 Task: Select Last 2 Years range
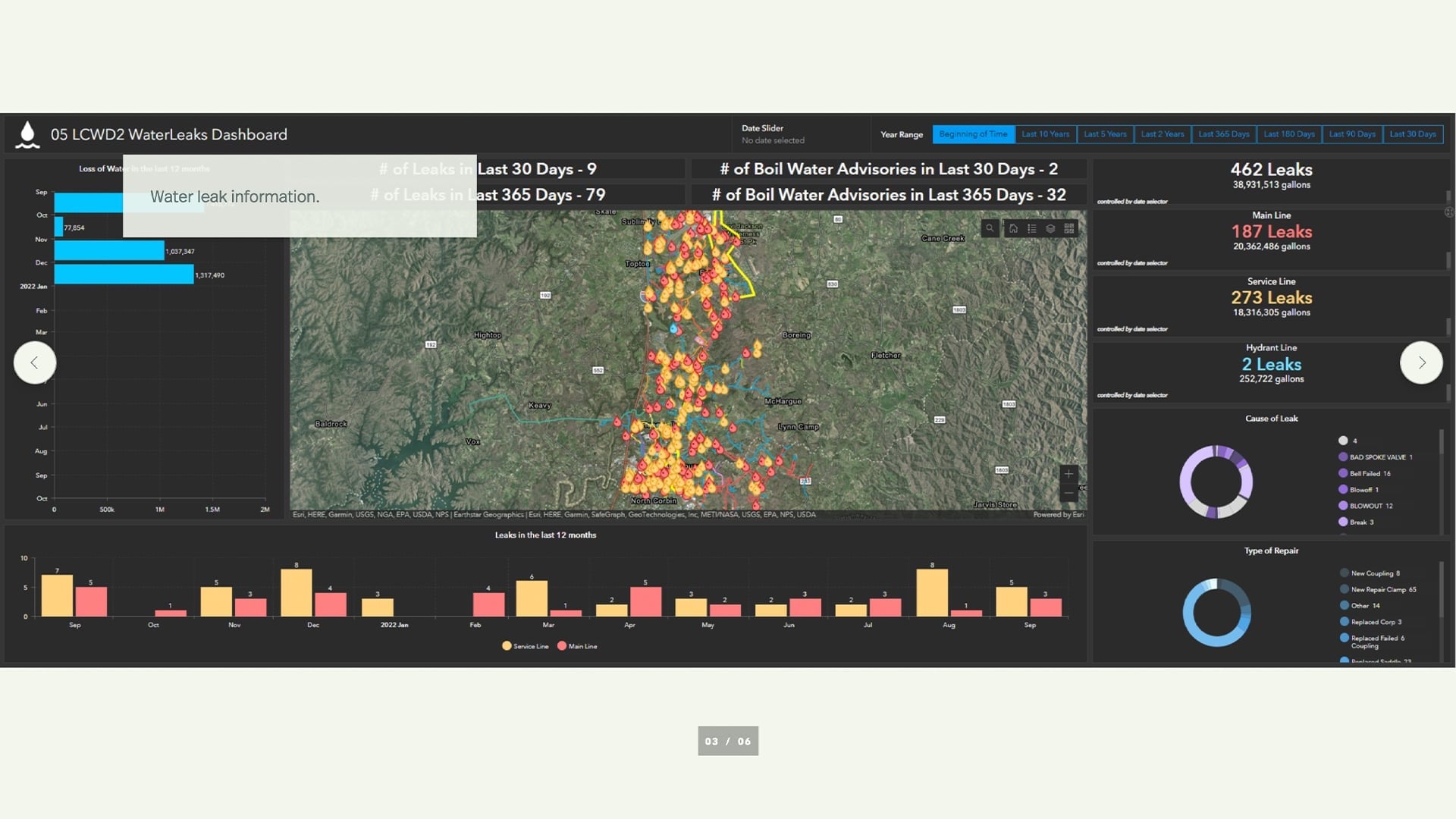click(x=1162, y=134)
